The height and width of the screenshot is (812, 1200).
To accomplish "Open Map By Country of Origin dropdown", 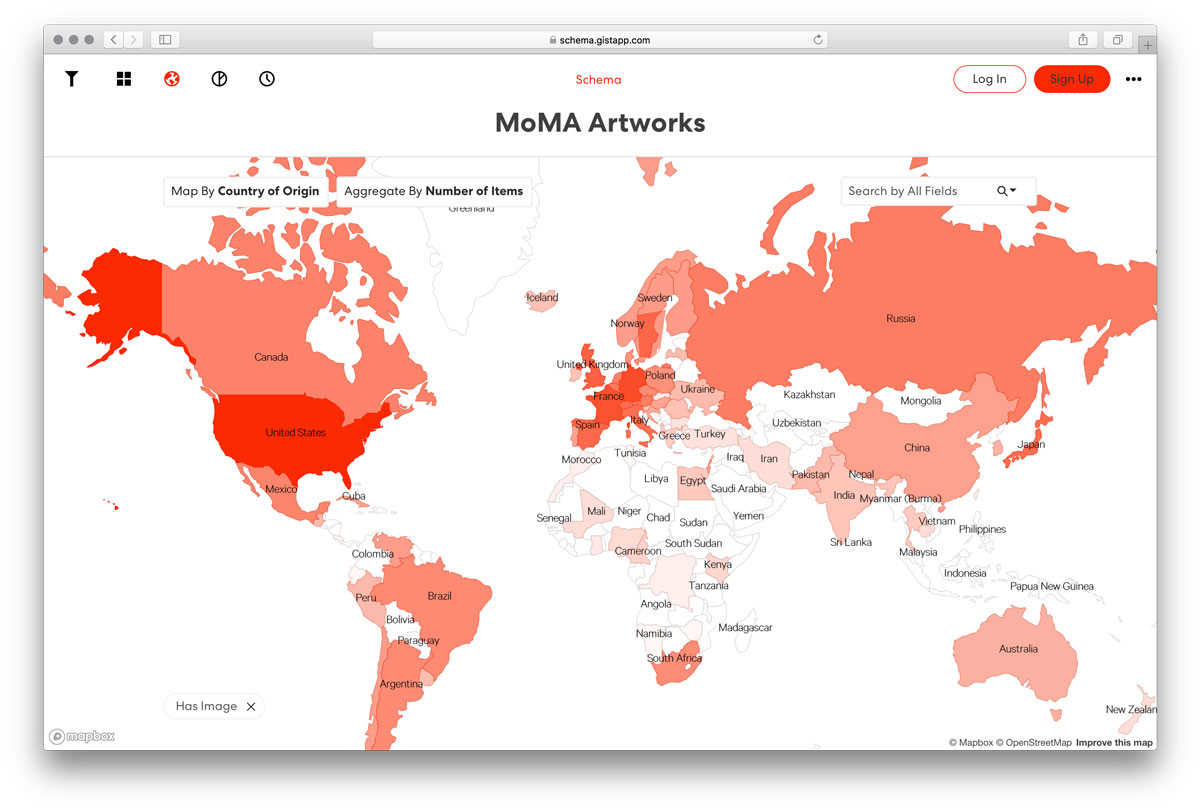I will pos(246,191).
